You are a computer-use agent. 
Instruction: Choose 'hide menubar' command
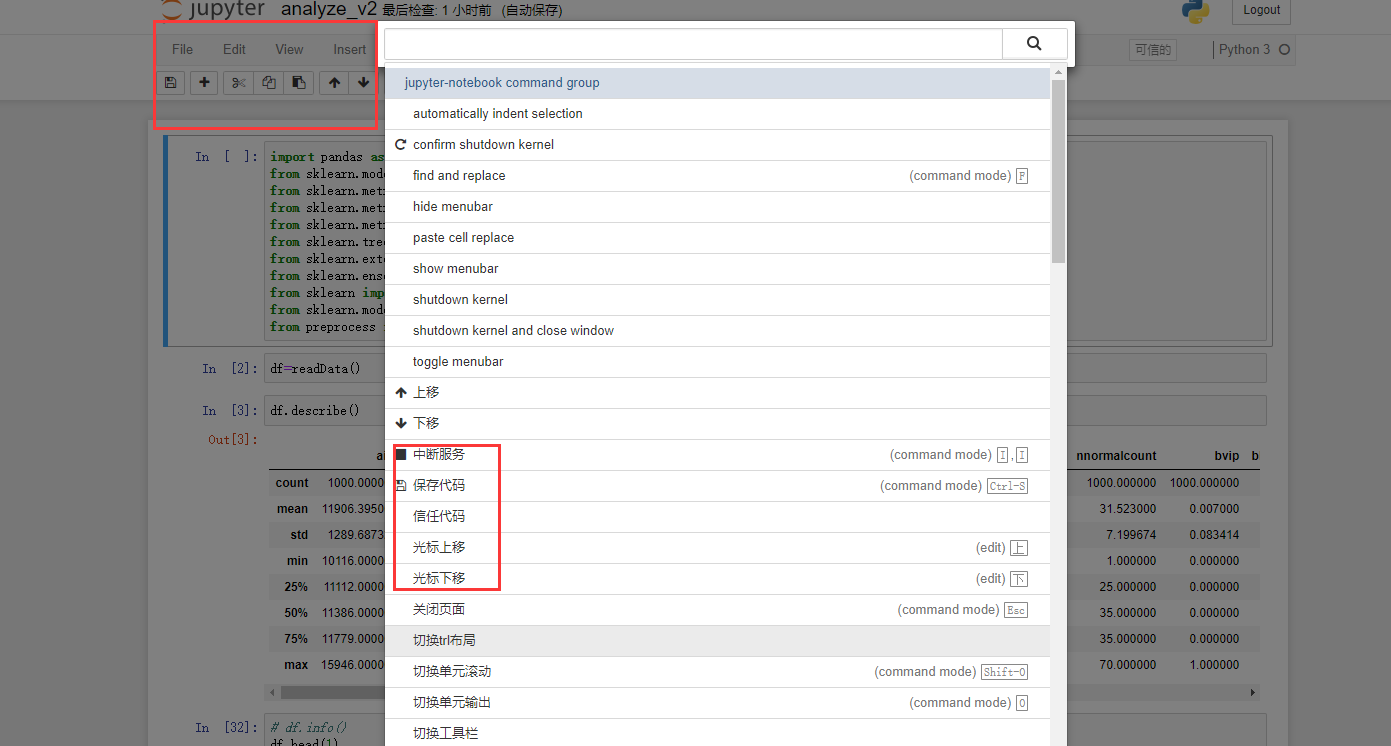click(718, 207)
